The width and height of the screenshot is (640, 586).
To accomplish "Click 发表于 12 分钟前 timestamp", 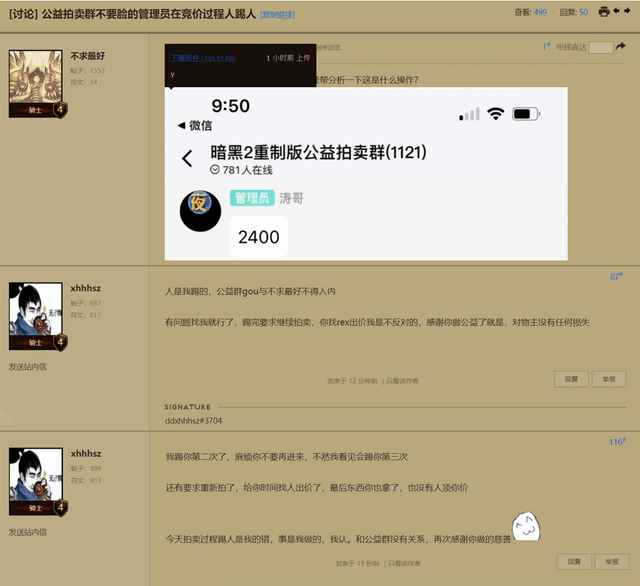I will tap(352, 381).
